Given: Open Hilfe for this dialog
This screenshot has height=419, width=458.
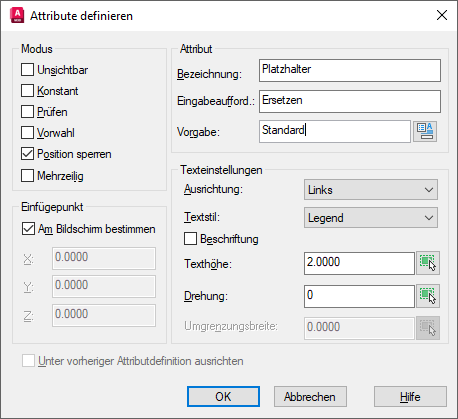Looking at the screenshot, I should click(410, 397).
